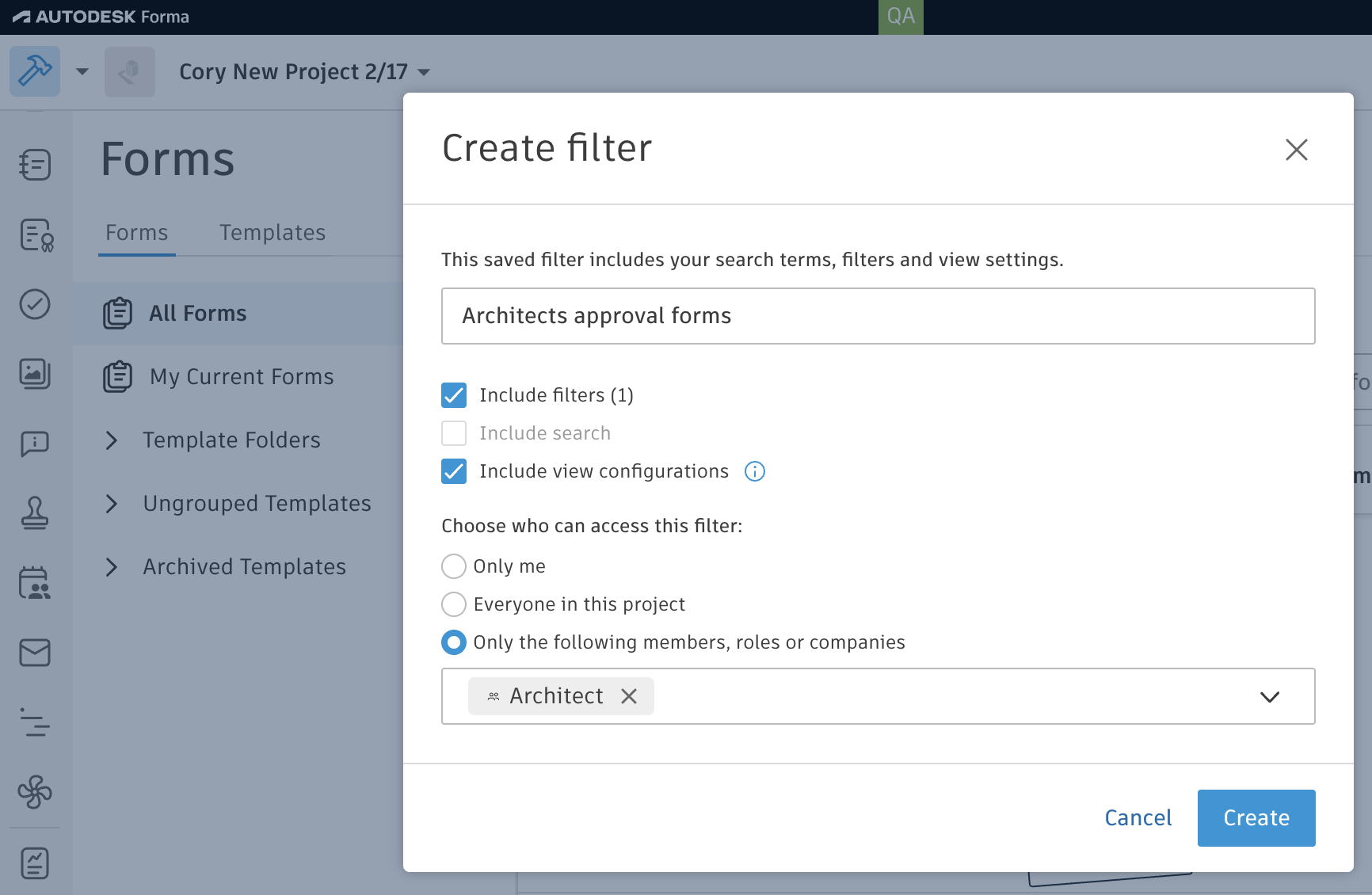Image resolution: width=1372 pixels, height=895 pixels.
Task: Open the chart report sidebar icon
Action: [35, 863]
